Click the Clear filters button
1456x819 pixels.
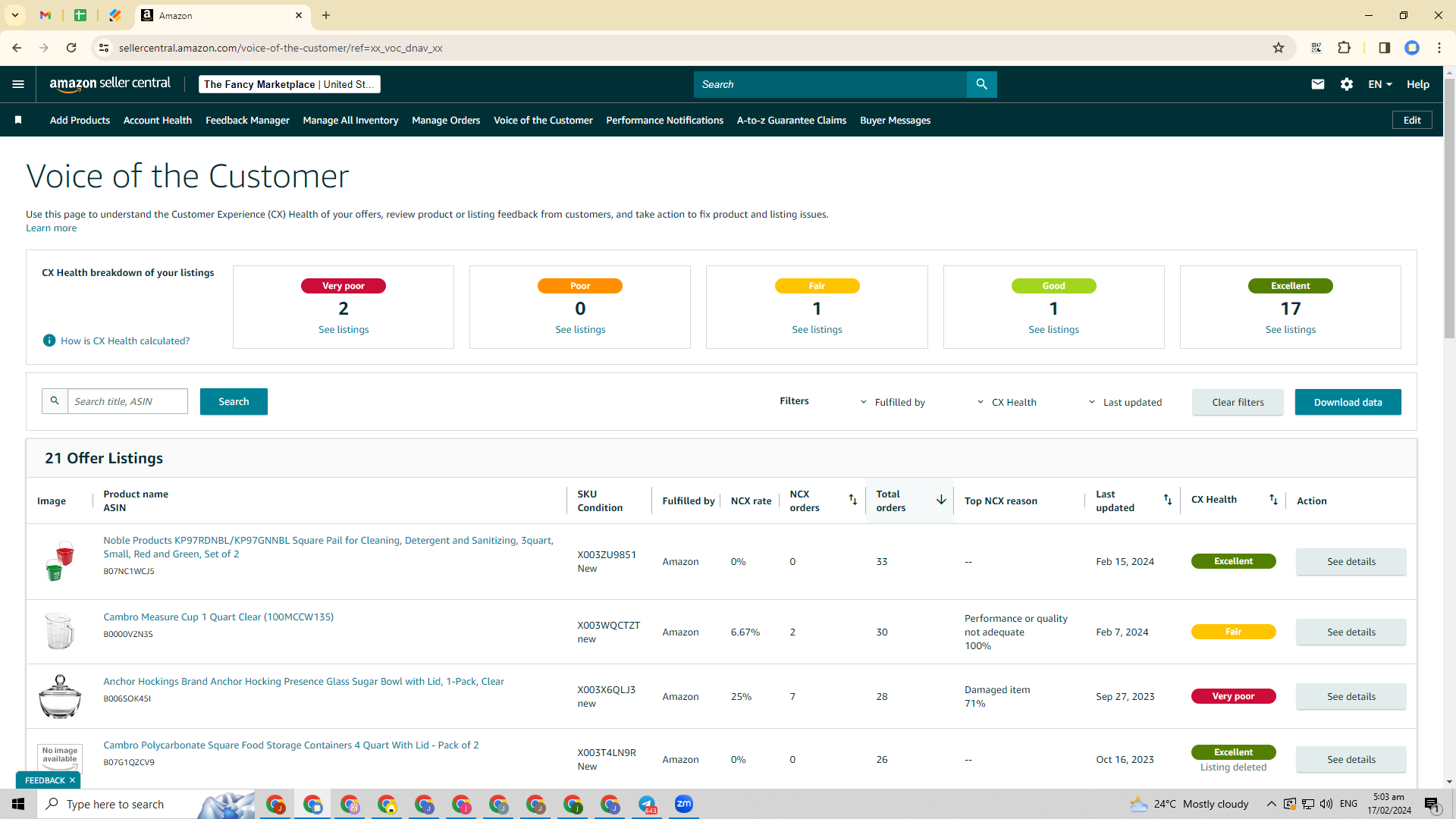click(x=1238, y=402)
